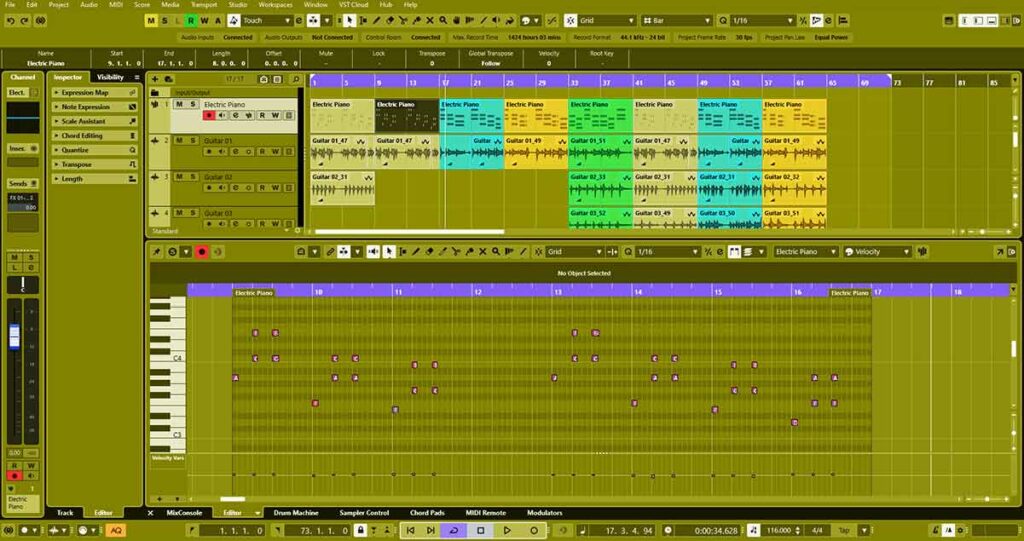
Task: Click the channel volume fader handle
Action: 15,337
